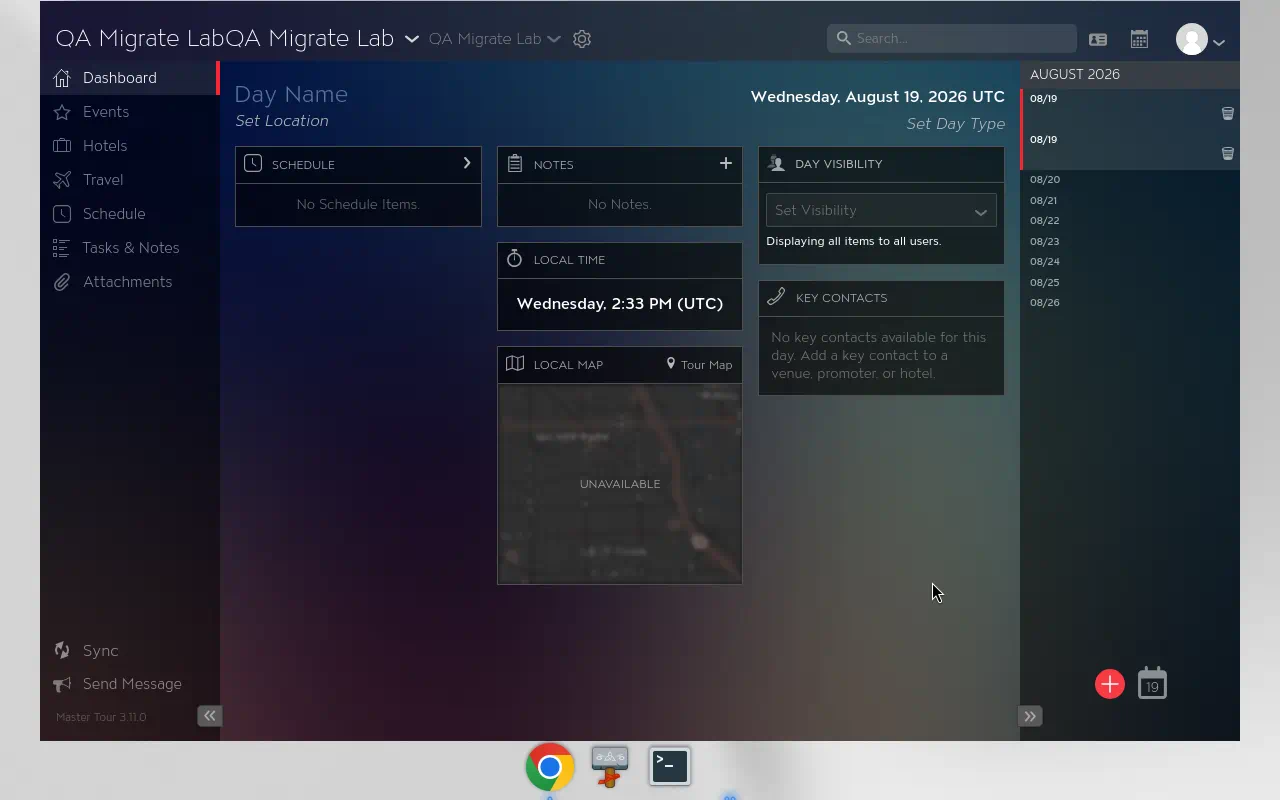Open the secondary QA Migrate Lab tour selector

pos(495,39)
